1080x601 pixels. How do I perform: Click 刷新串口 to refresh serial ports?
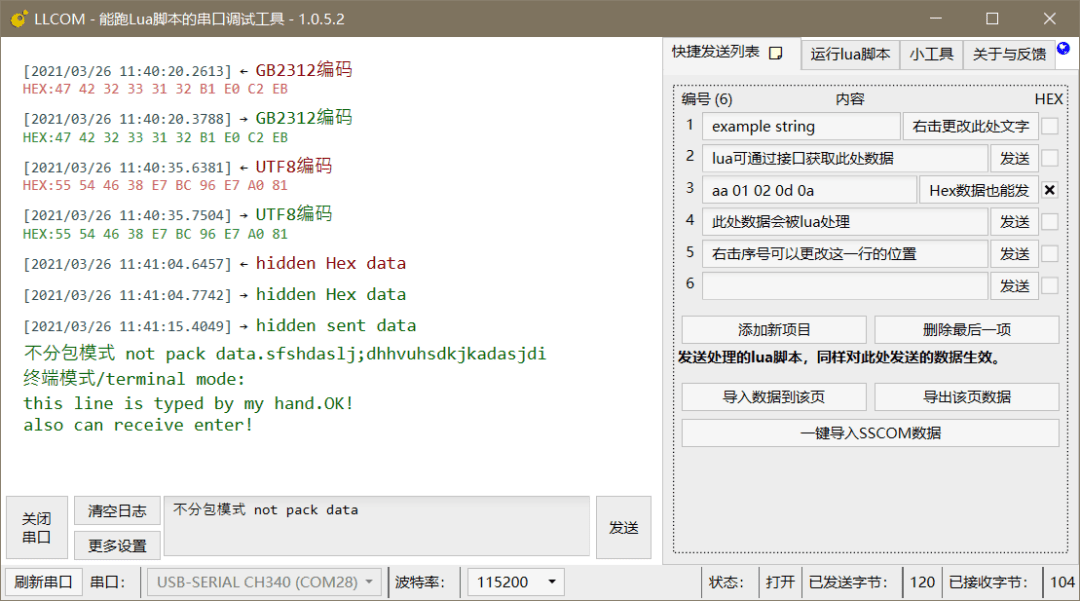pyautogui.click(x=44, y=581)
